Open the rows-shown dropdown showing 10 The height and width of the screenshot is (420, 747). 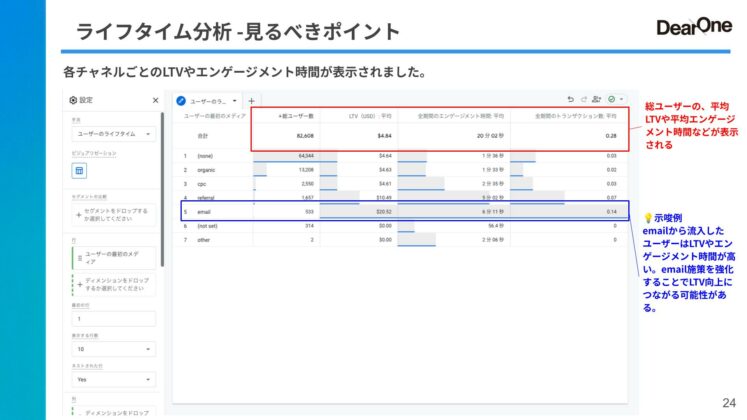[113, 349]
